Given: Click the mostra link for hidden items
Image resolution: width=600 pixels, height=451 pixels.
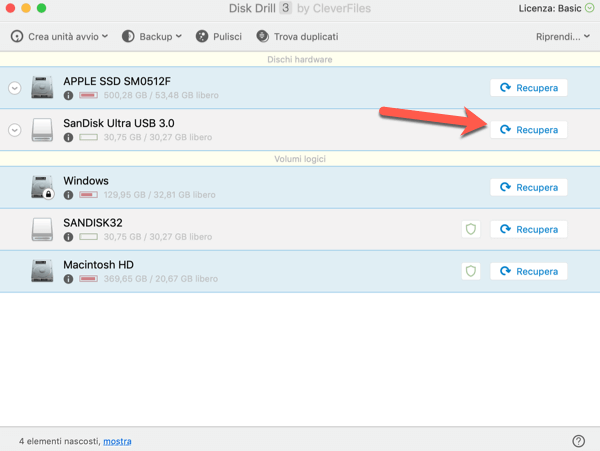Looking at the screenshot, I should pos(117,441).
